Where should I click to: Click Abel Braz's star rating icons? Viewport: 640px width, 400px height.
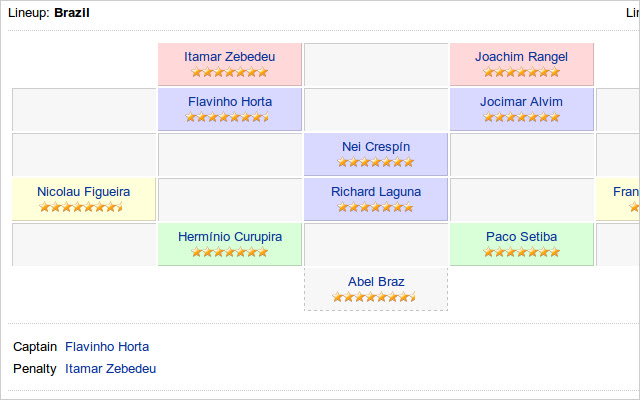pos(375,297)
